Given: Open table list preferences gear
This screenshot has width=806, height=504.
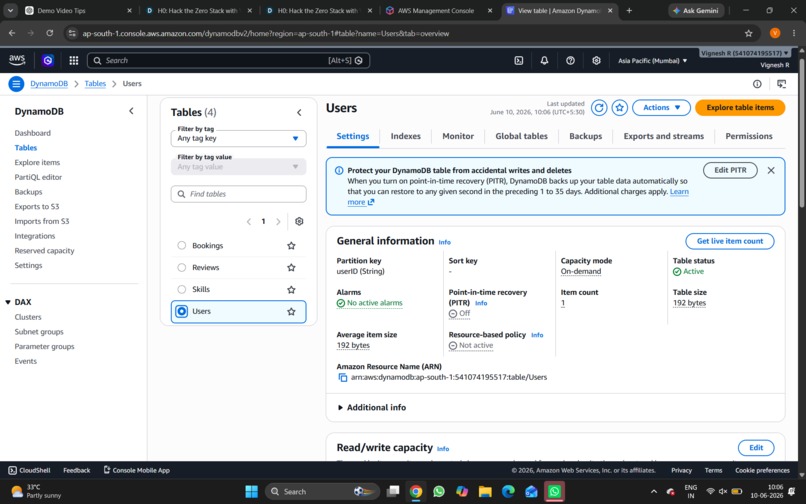Looking at the screenshot, I should click(299, 221).
